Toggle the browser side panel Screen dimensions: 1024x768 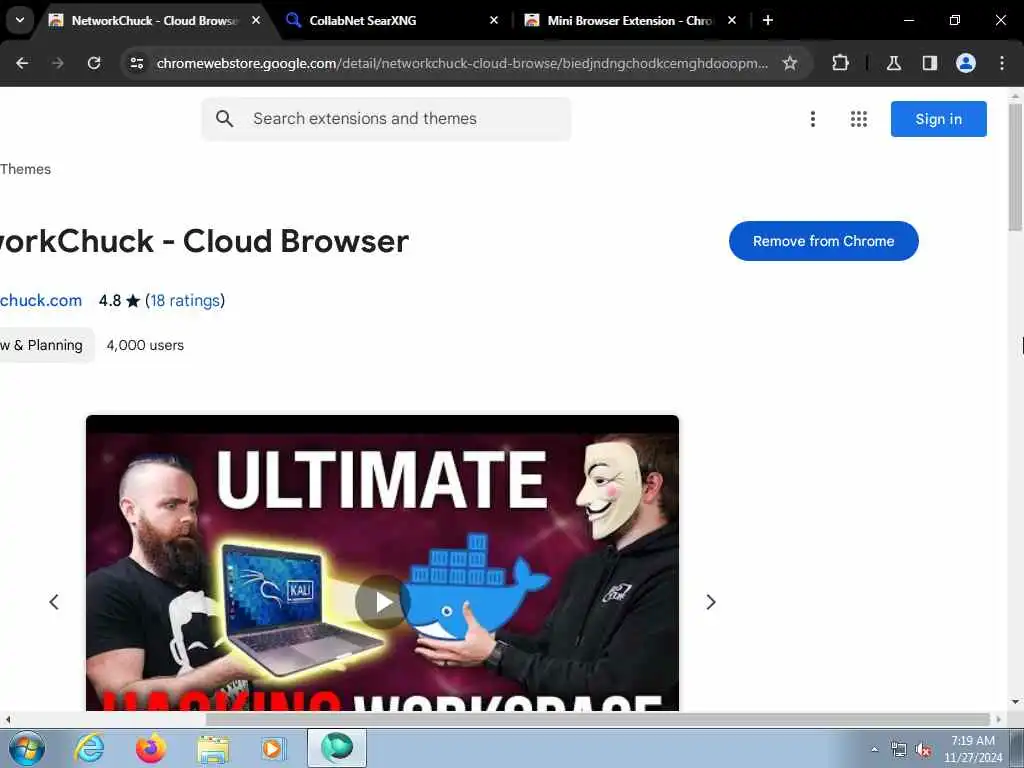(x=930, y=63)
